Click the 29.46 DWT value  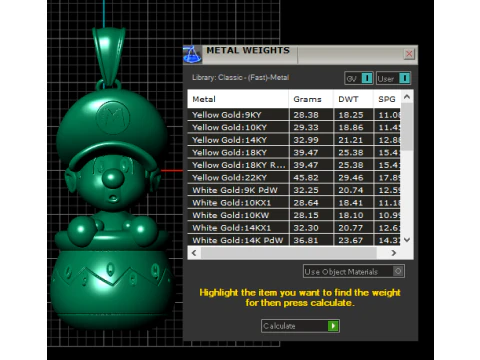click(351, 178)
